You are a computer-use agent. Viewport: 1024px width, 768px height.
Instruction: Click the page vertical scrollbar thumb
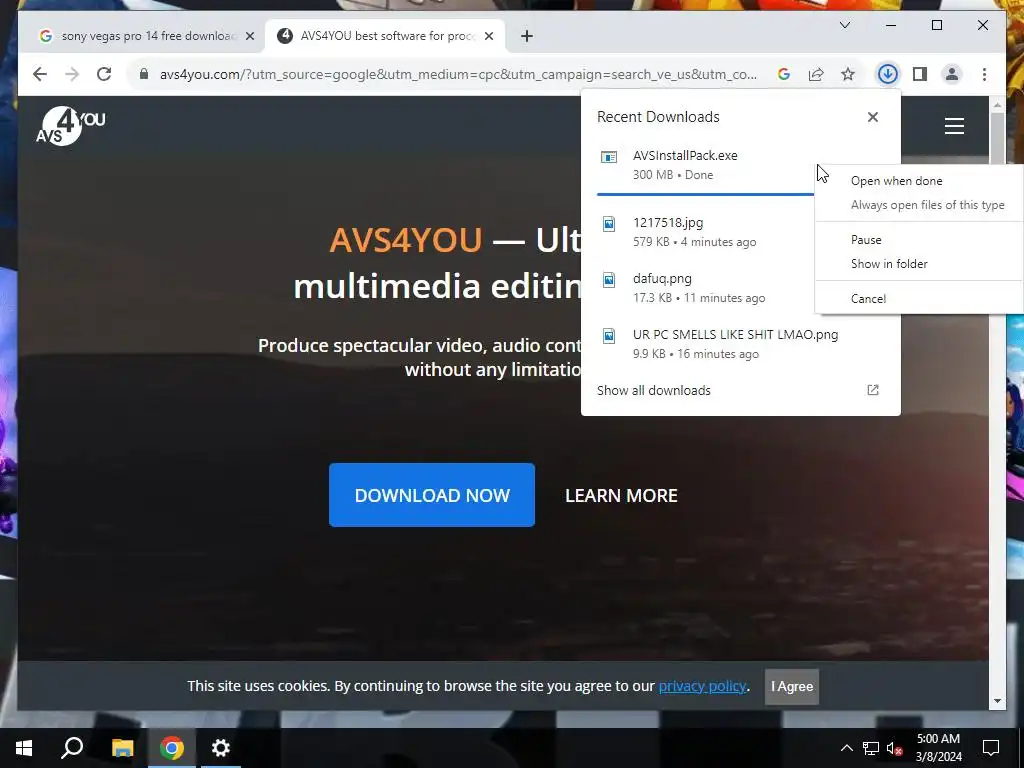coord(997,138)
